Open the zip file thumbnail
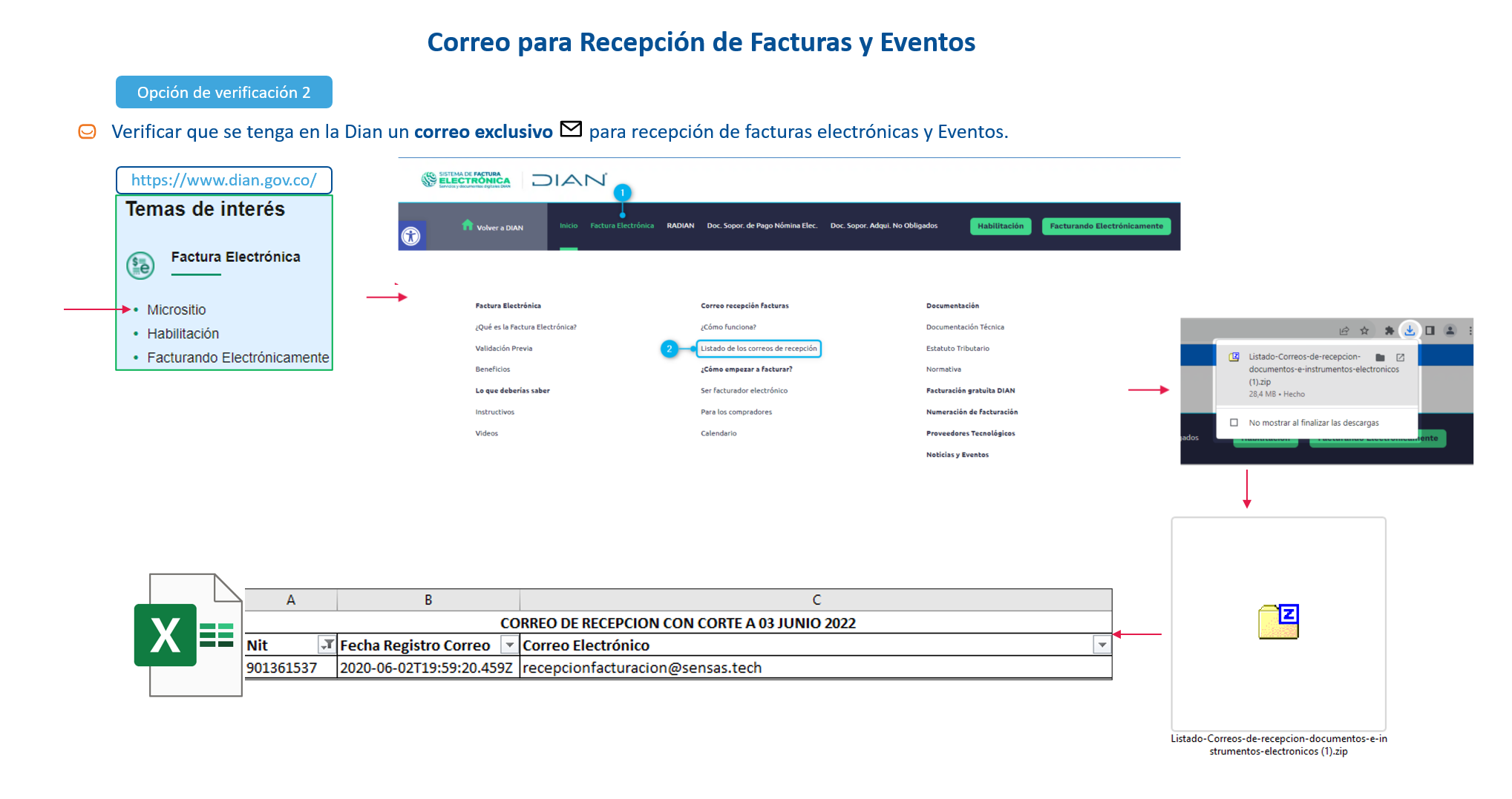 (x=1278, y=622)
